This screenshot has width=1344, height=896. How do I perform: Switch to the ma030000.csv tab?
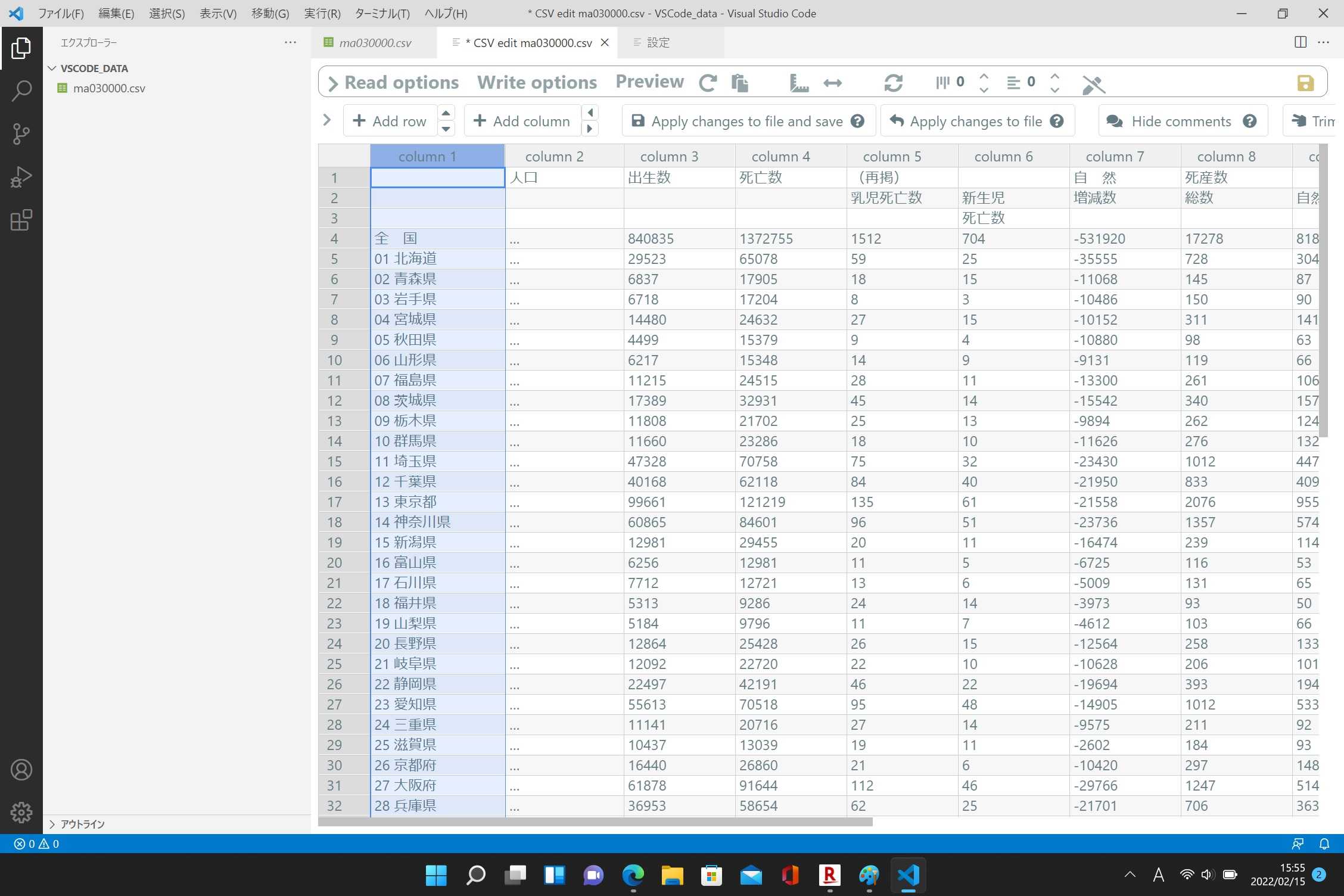(x=374, y=42)
